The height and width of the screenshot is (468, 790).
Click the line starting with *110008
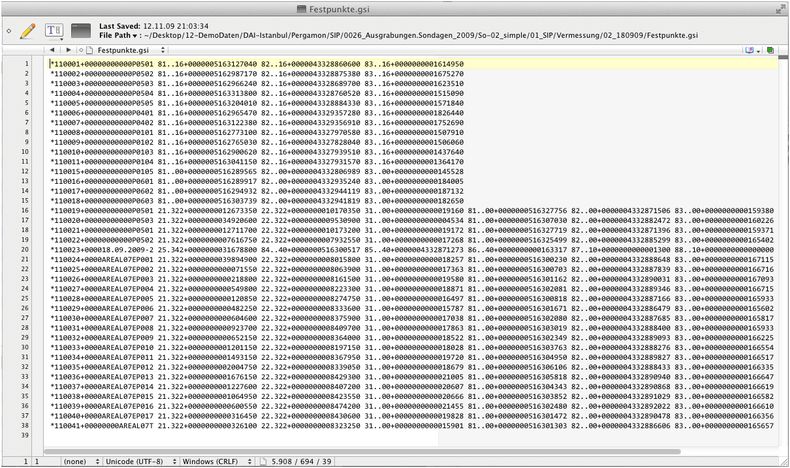pyautogui.click(x=256, y=132)
